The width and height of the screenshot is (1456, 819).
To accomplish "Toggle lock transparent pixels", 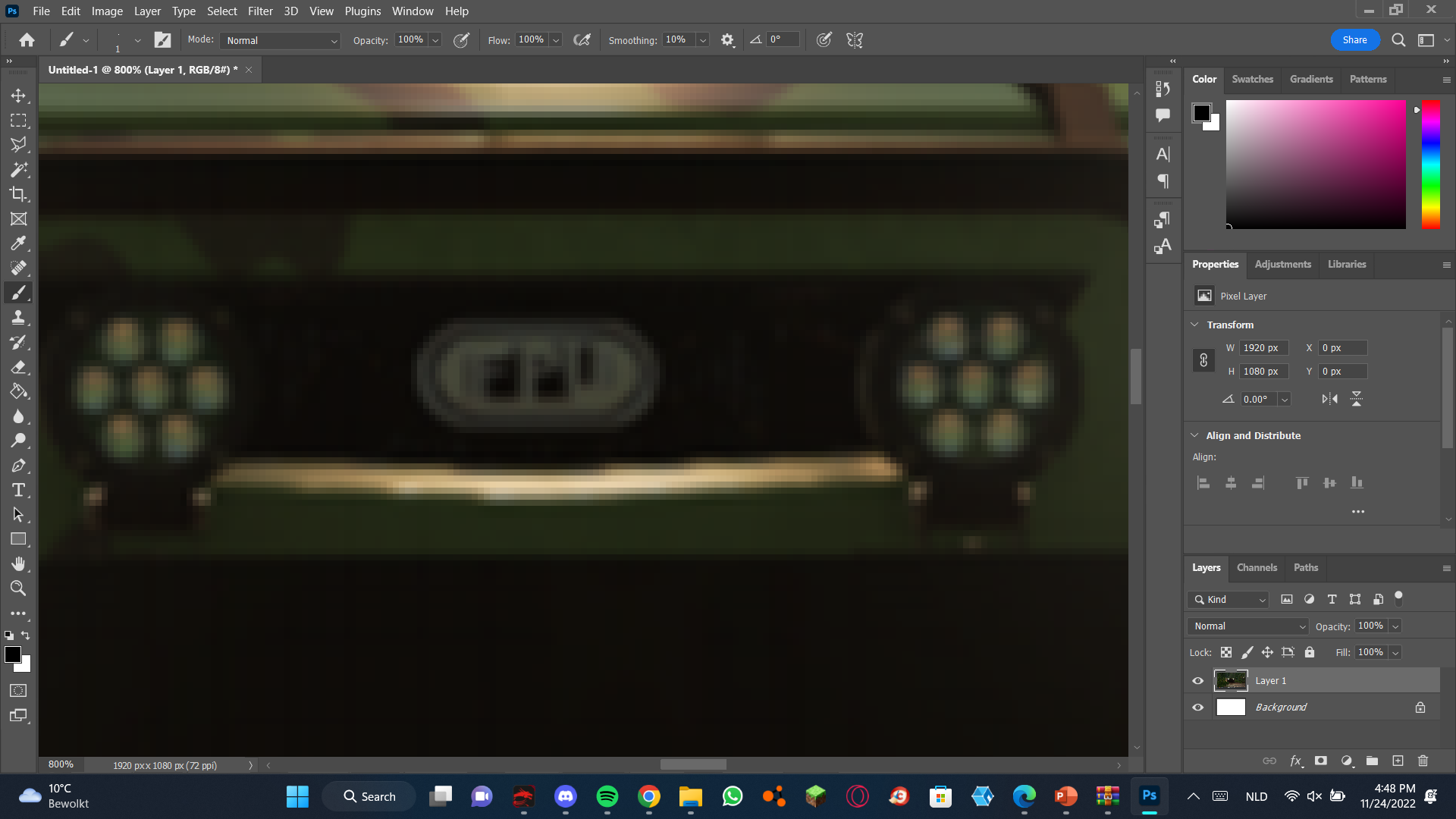I will tap(1226, 652).
